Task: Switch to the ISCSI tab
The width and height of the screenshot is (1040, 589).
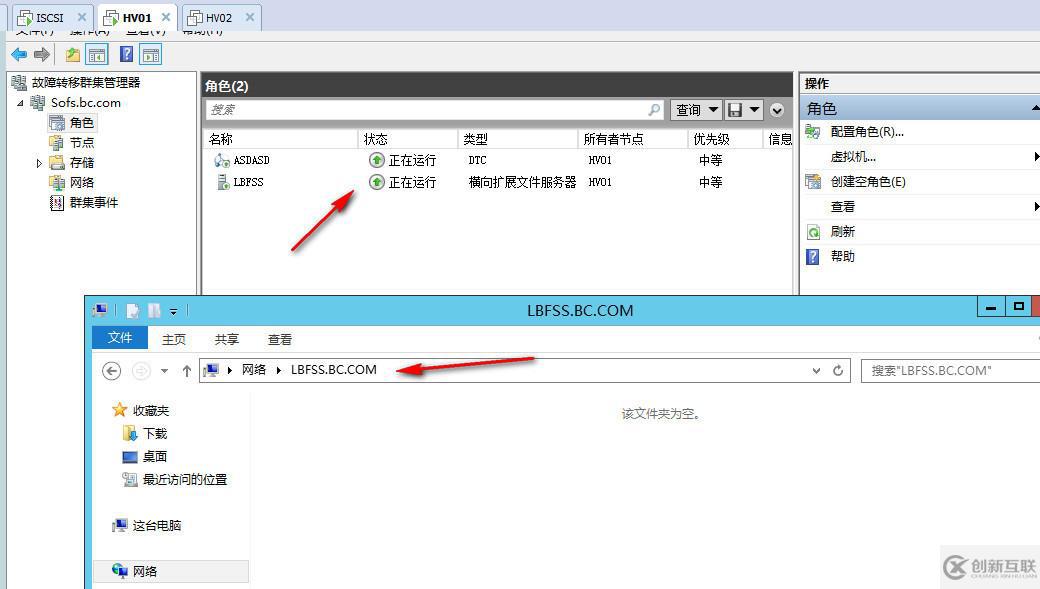Action: point(50,18)
